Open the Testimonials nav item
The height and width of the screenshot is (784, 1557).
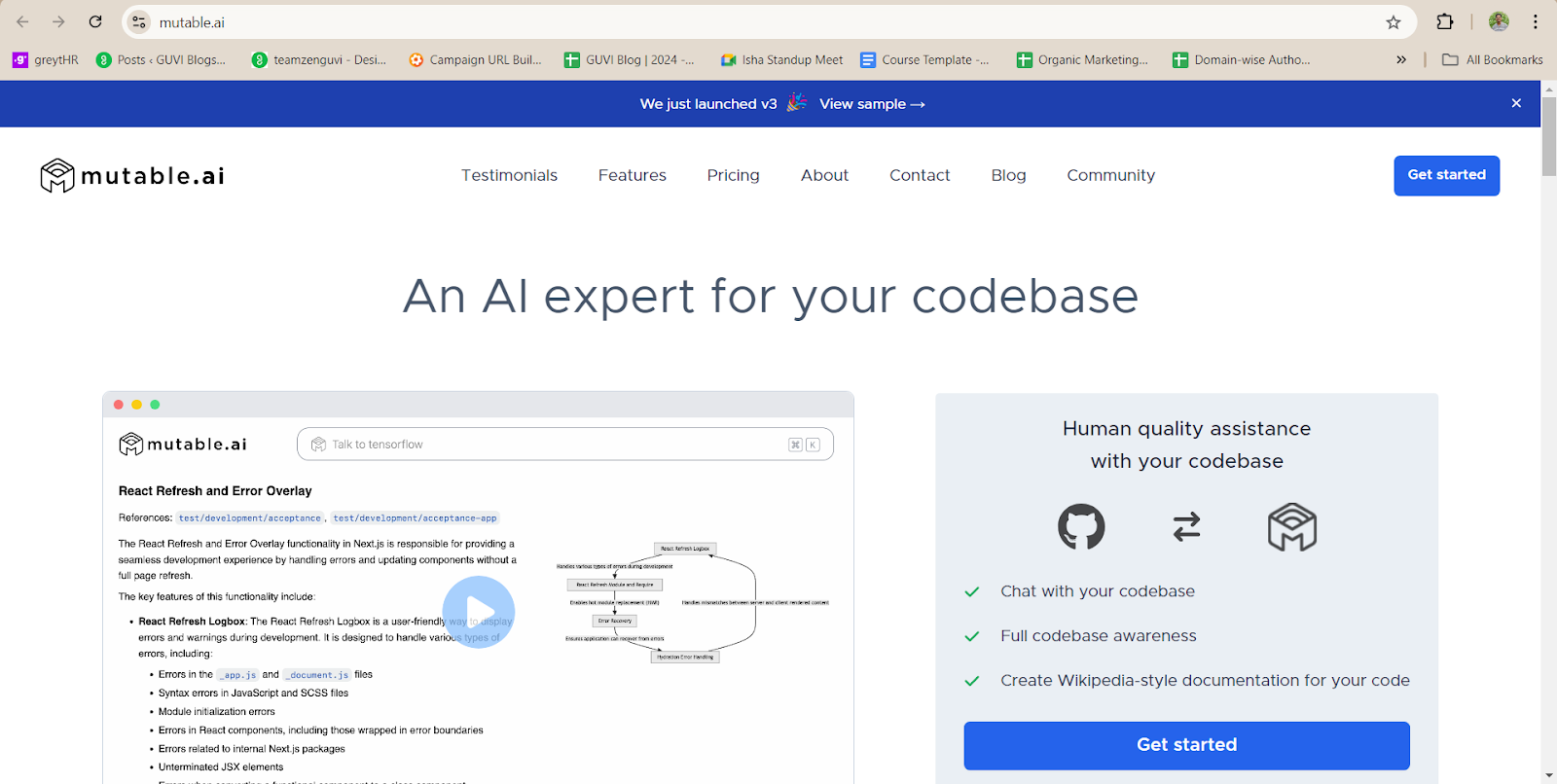(509, 175)
